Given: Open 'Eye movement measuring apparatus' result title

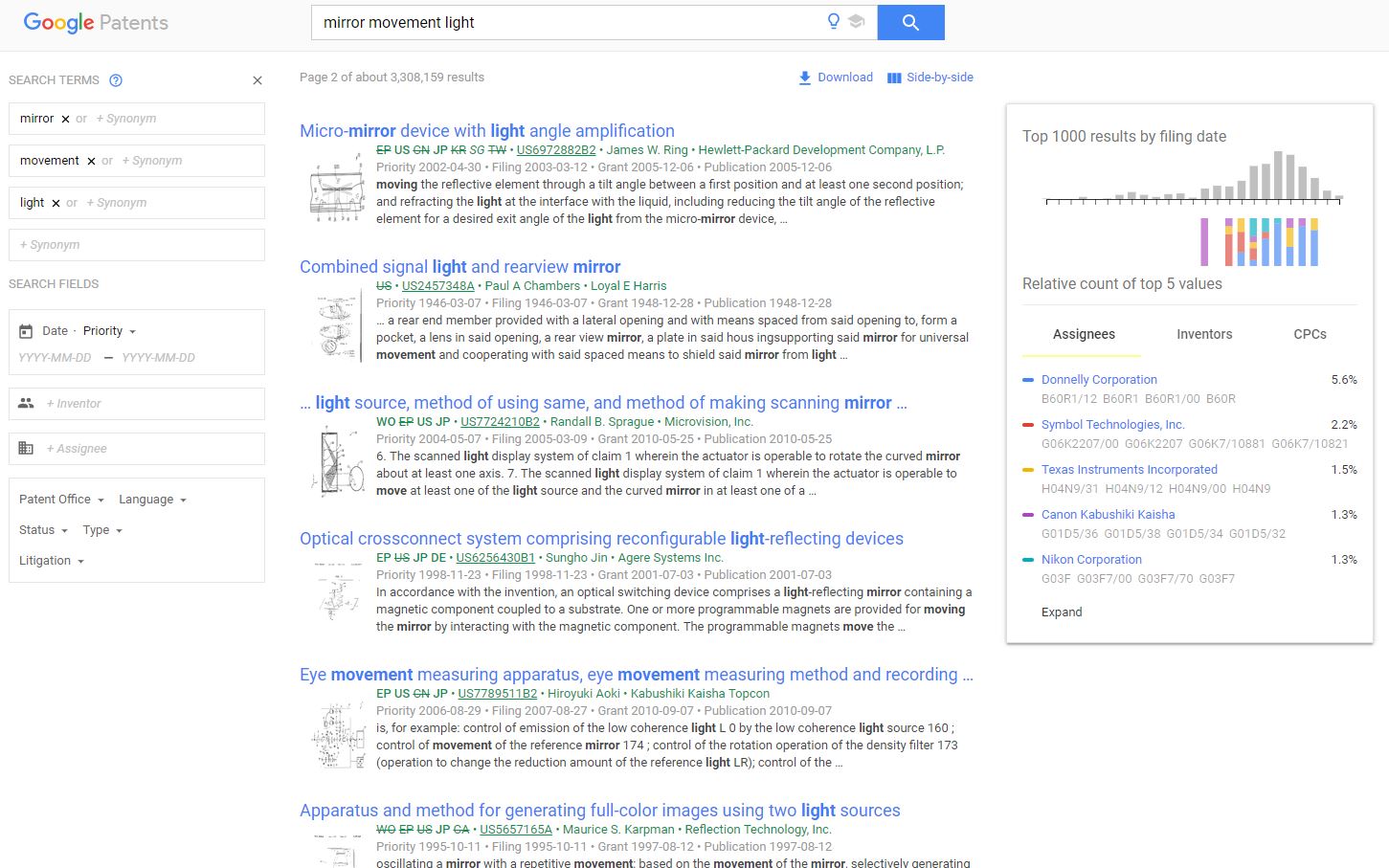Looking at the screenshot, I should (637, 675).
